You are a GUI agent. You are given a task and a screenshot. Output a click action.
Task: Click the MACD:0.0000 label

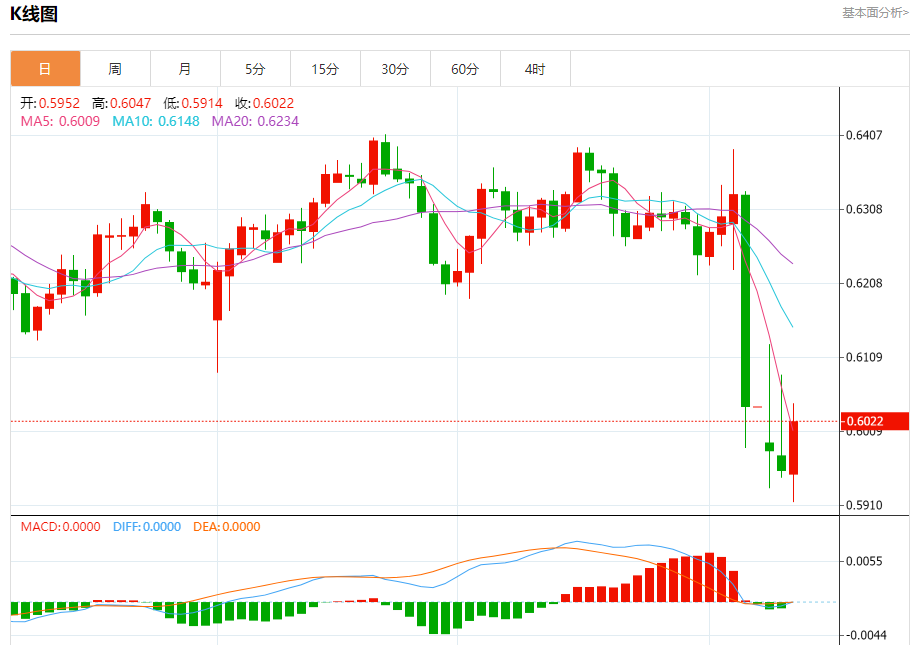click(61, 527)
